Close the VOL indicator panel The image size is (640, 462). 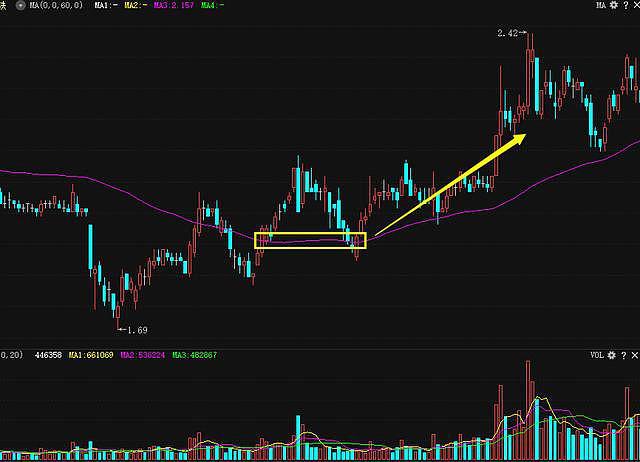pyautogui.click(x=635, y=355)
